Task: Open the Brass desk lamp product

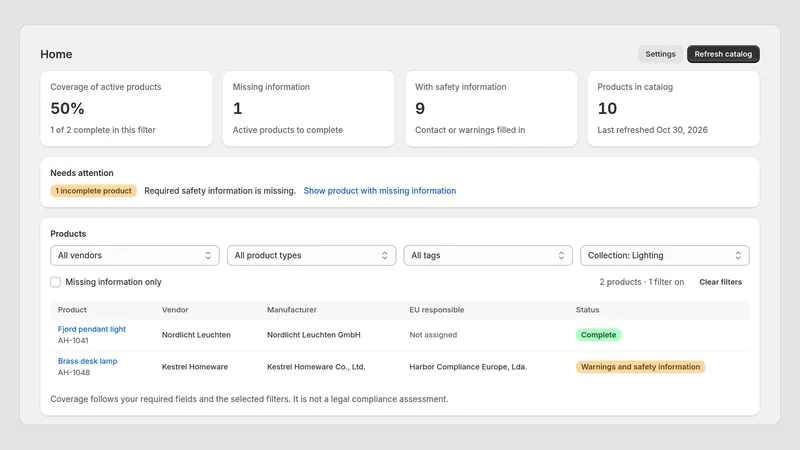Action: click(x=87, y=361)
